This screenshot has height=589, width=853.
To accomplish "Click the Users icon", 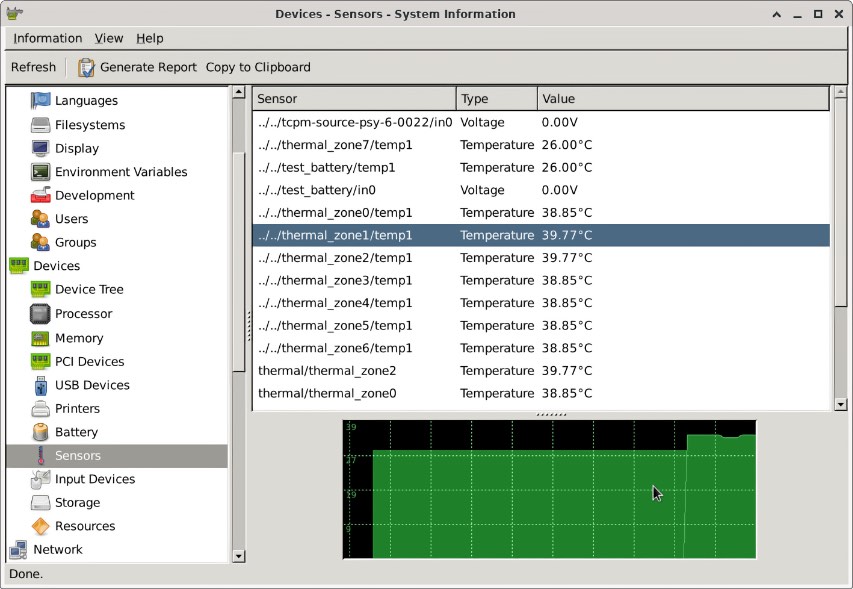I will click(x=40, y=219).
